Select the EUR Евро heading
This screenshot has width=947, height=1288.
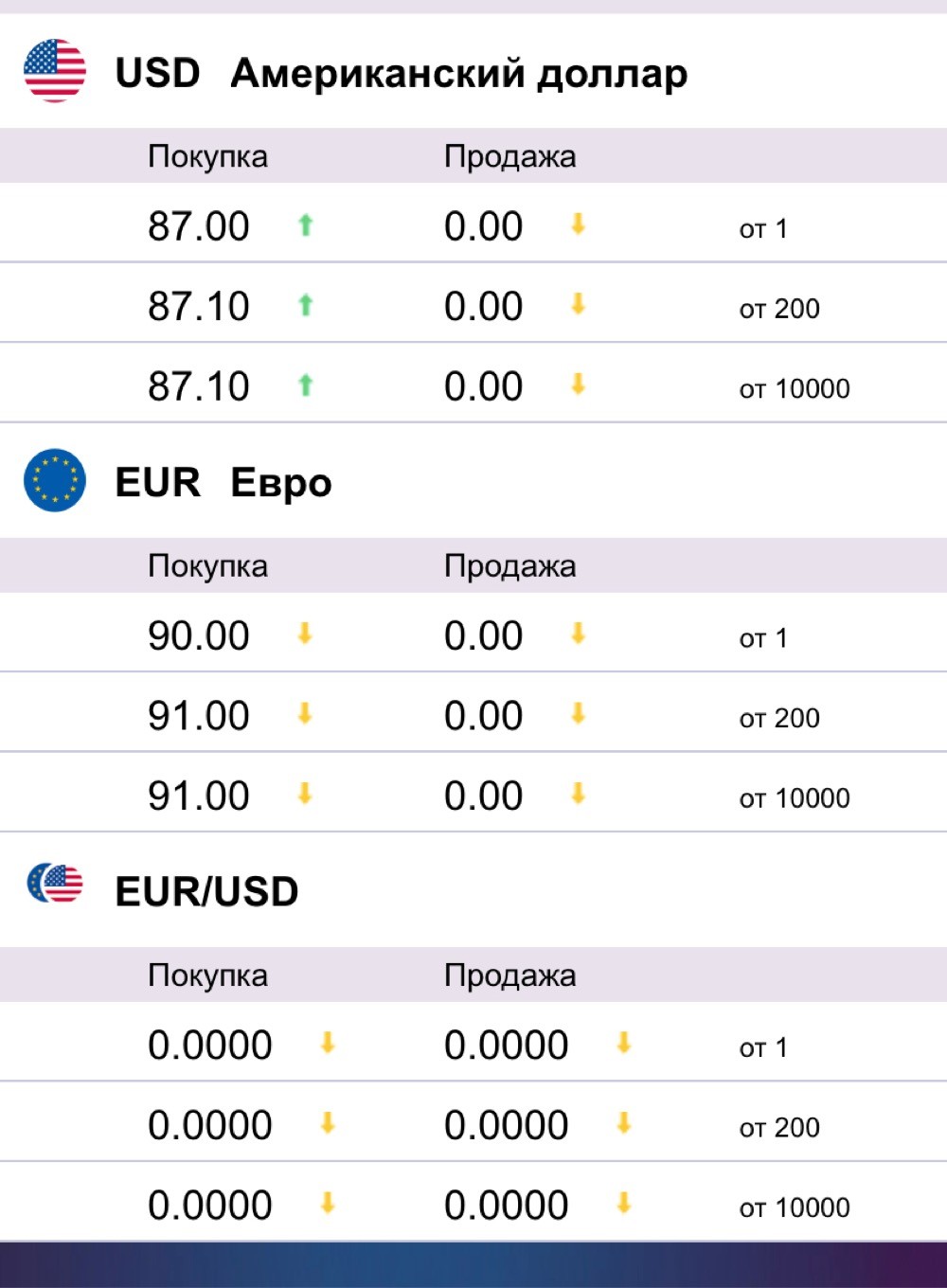point(223,482)
